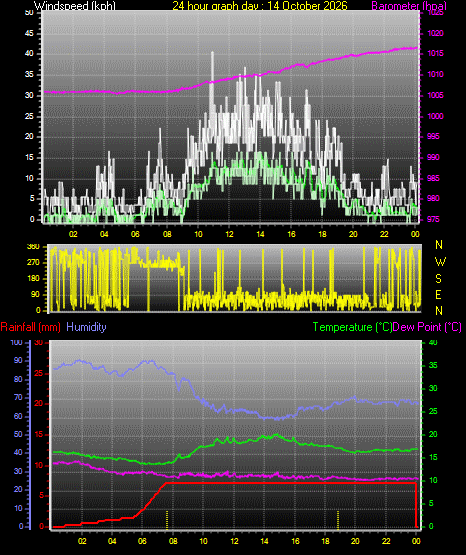Image resolution: width=466 pixels, height=555 pixels.
Task: Click the 45 windspeed scale value
Action: 29,34
